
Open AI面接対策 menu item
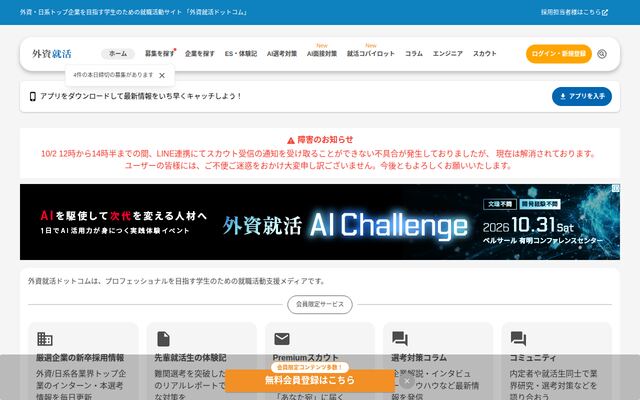pyautogui.click(x=322, y=54)
